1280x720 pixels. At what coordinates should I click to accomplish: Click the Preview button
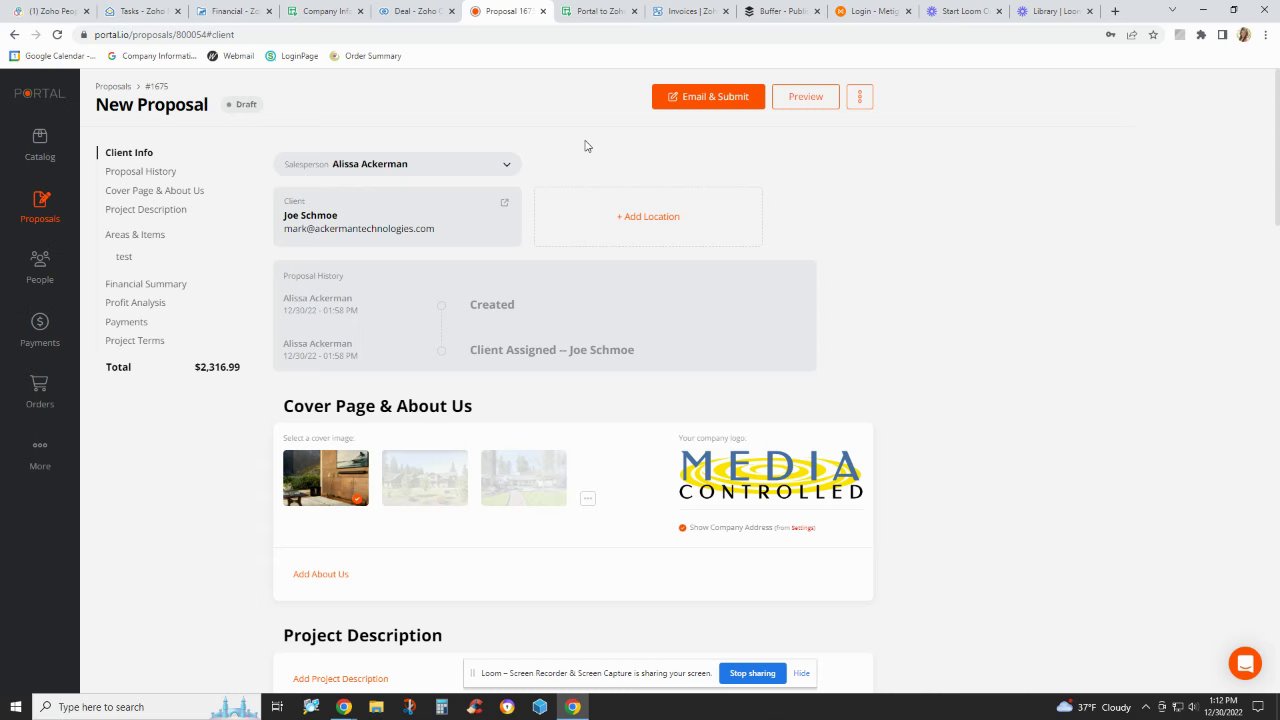coord(806,97)
